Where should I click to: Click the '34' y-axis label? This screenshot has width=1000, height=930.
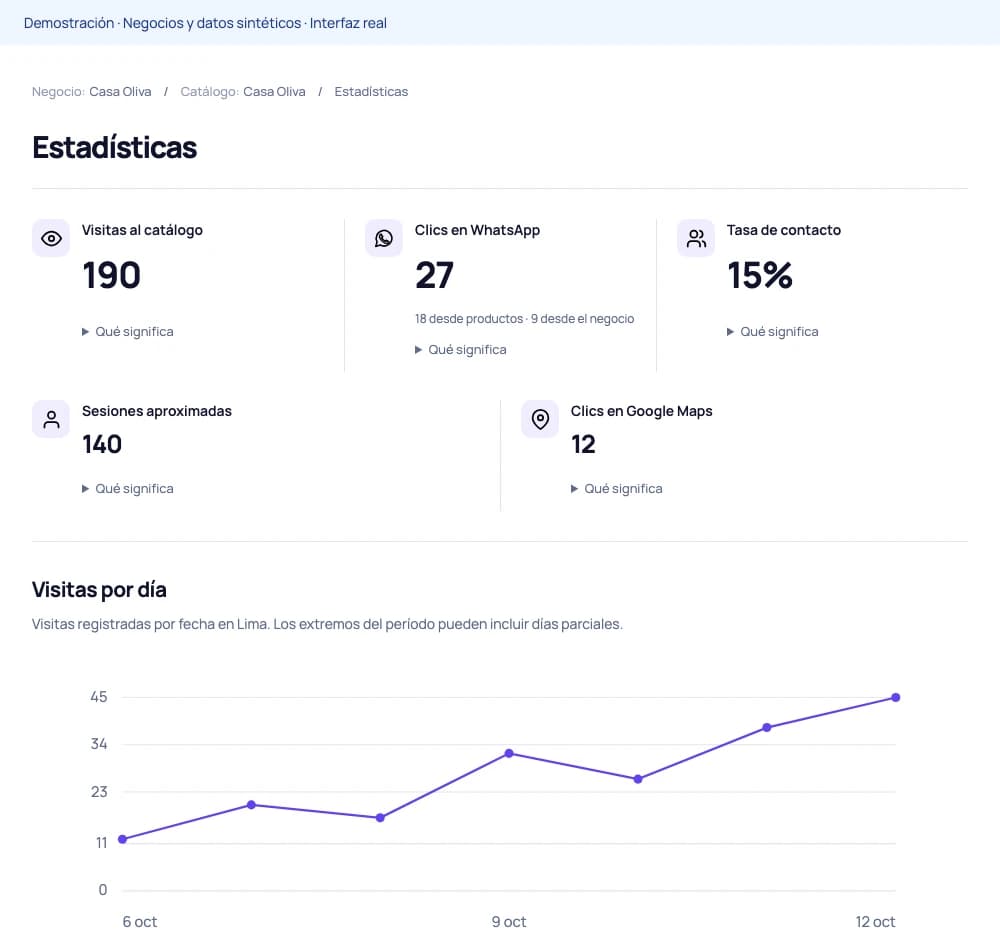pyautogui.click(x=99, y=744)
